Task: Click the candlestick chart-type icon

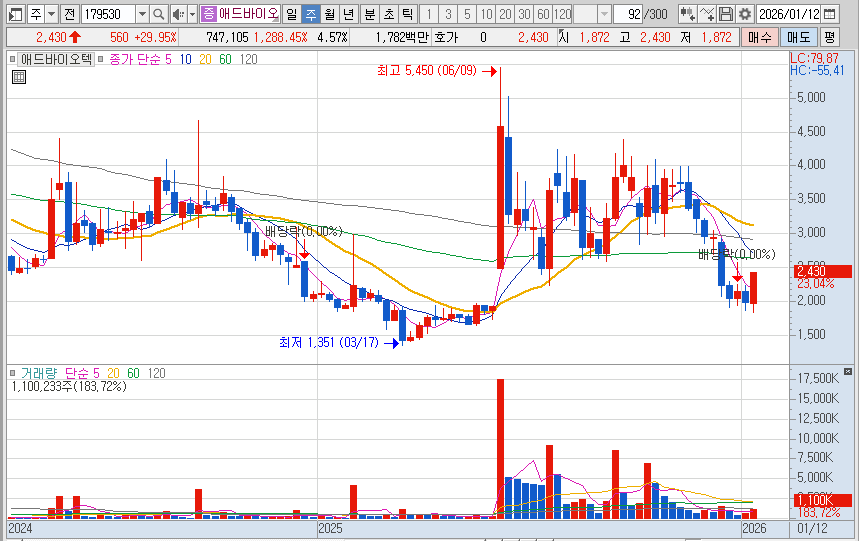Action: tap(687, 14)
